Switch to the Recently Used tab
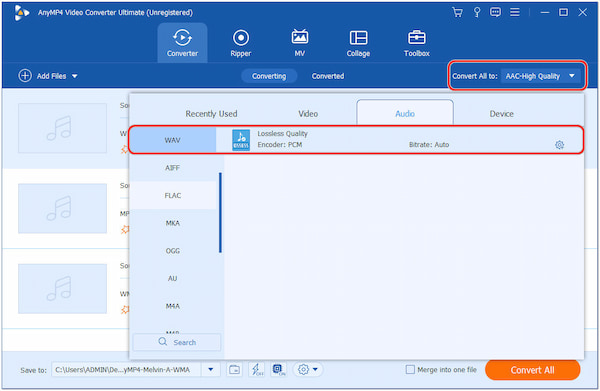 tap(211, 114)
